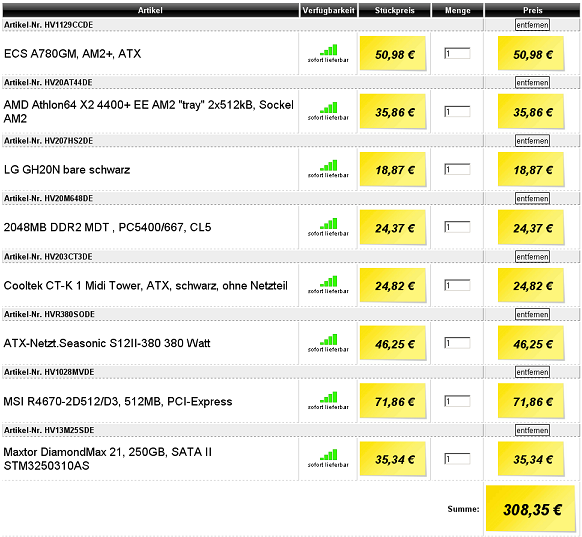
Task: Click availability icon for Seasonic S12II-380
Action: point(328,343)
